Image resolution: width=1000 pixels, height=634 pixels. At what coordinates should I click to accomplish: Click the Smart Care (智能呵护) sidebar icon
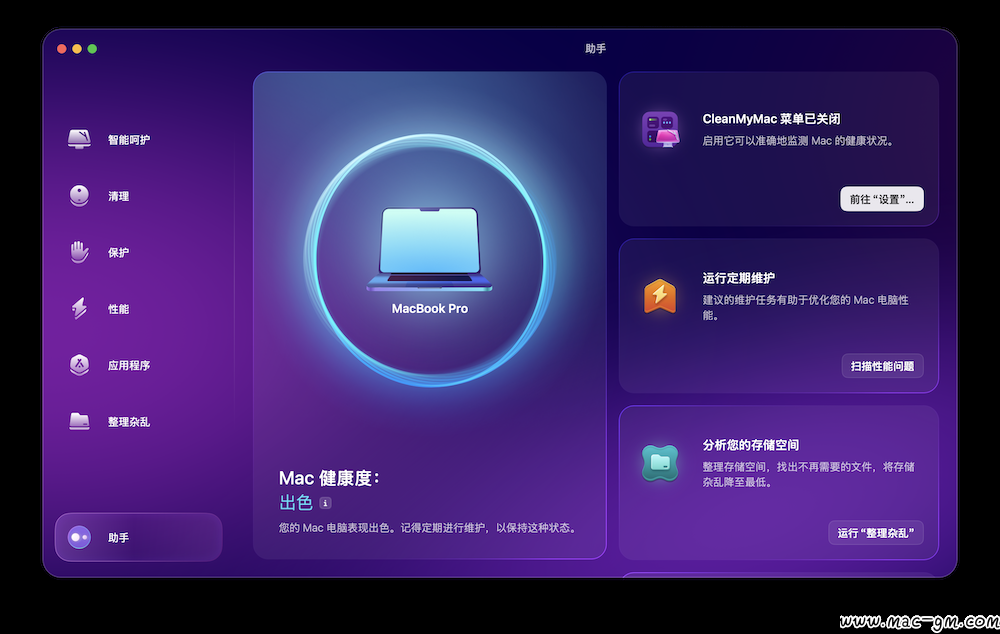79,139
